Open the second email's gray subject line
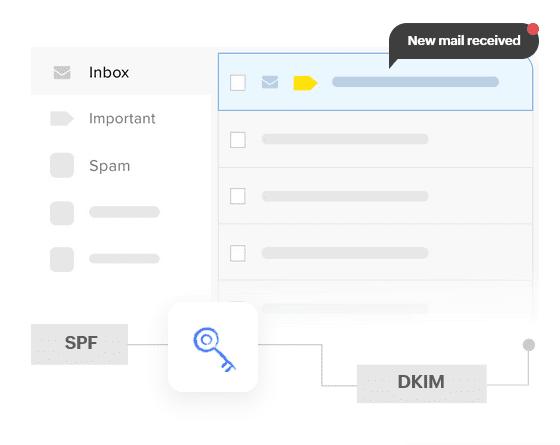 pos(345,139)
